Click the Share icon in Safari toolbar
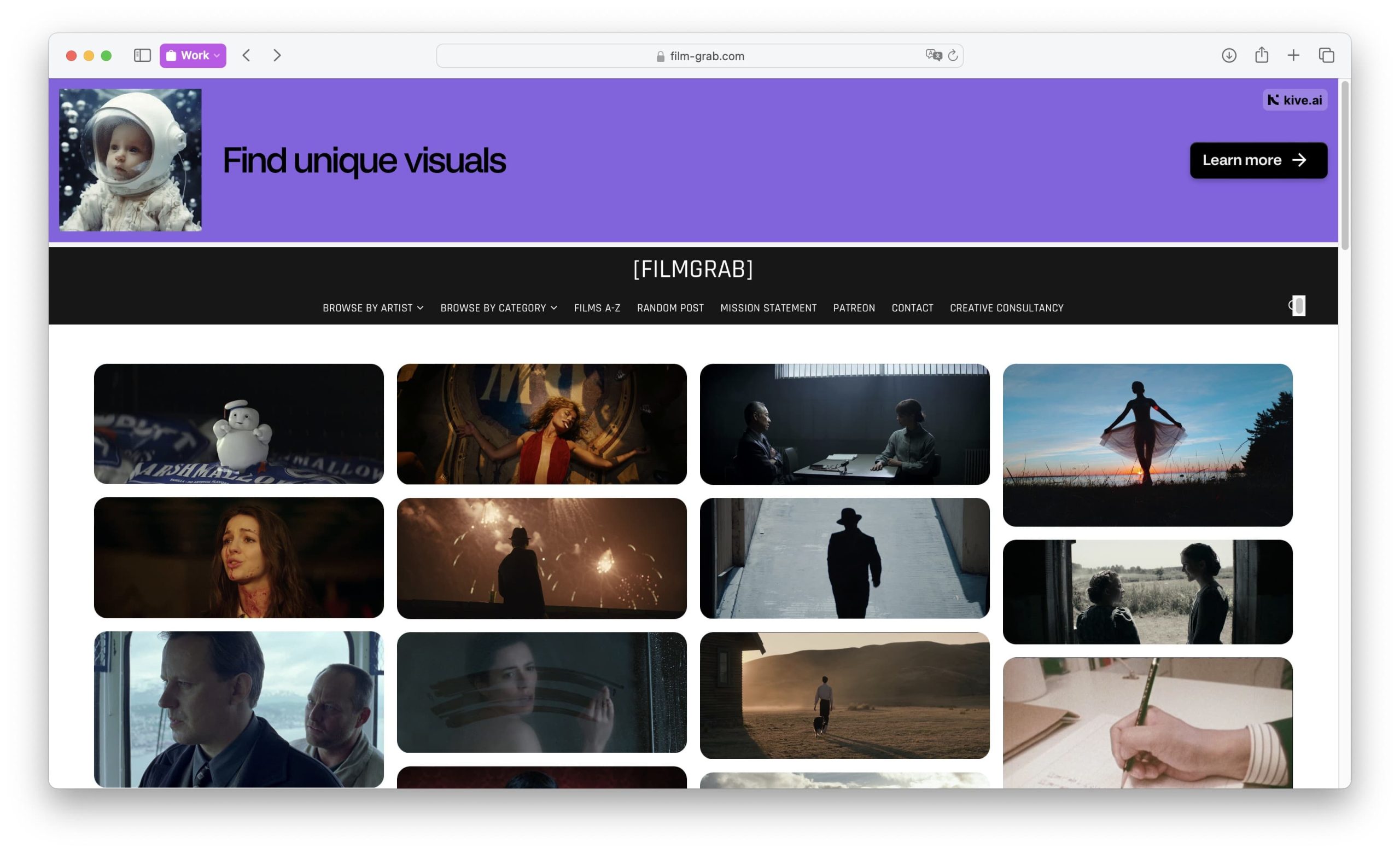1400x853 pixels. (1261, 55)
